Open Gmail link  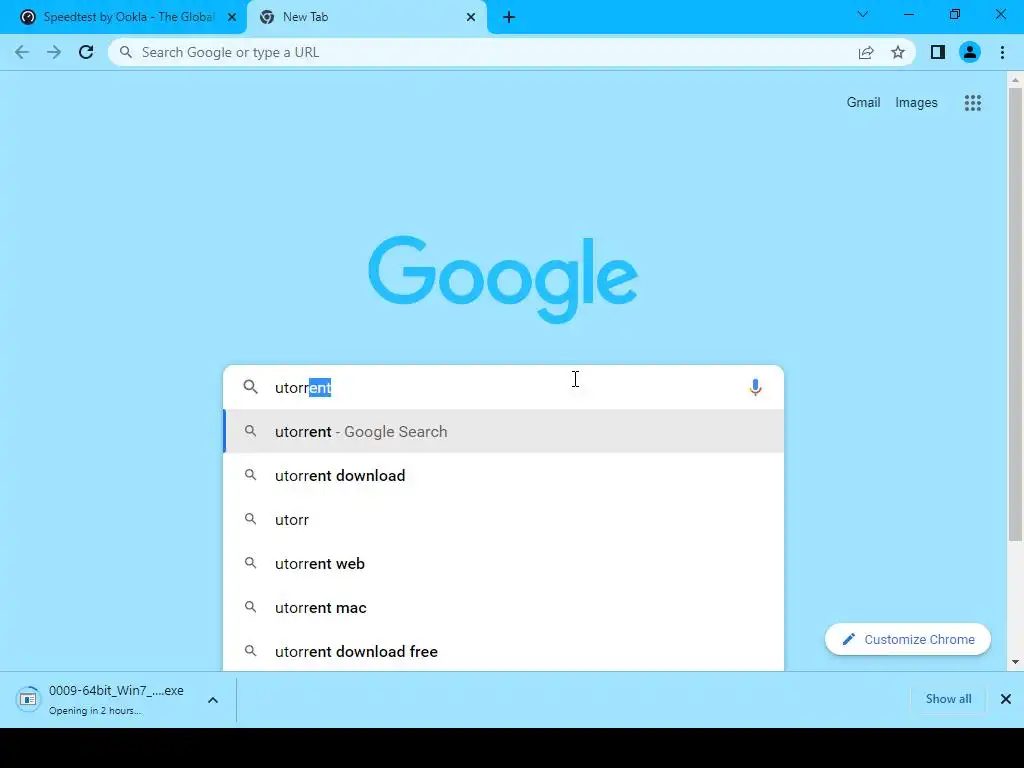tap(863, 103)
